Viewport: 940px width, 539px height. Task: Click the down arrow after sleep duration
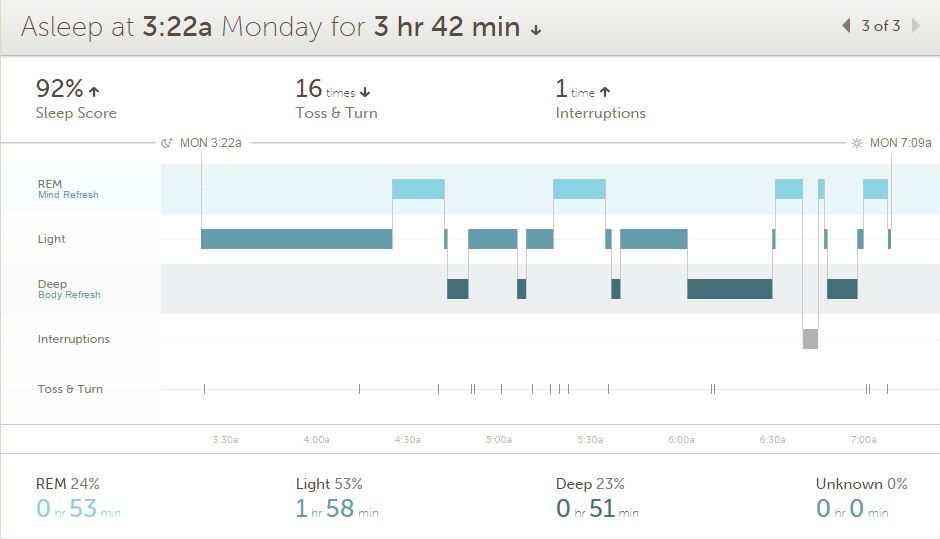(536, 30)
